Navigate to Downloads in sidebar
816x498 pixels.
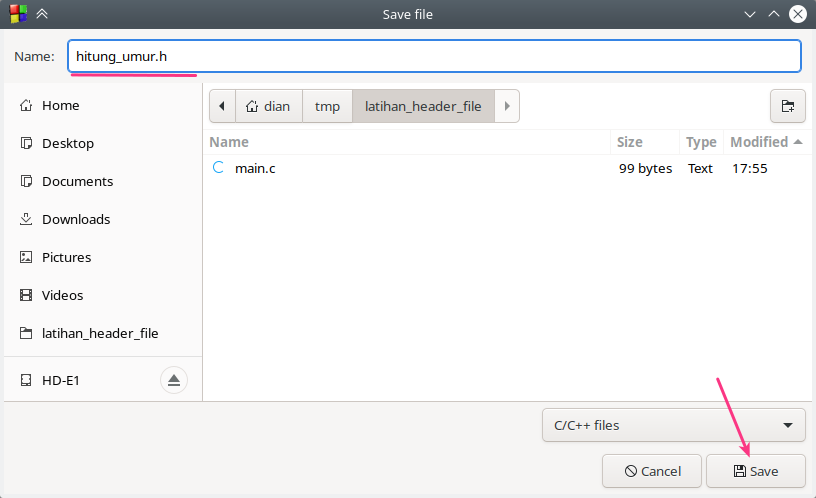point(76,220)
